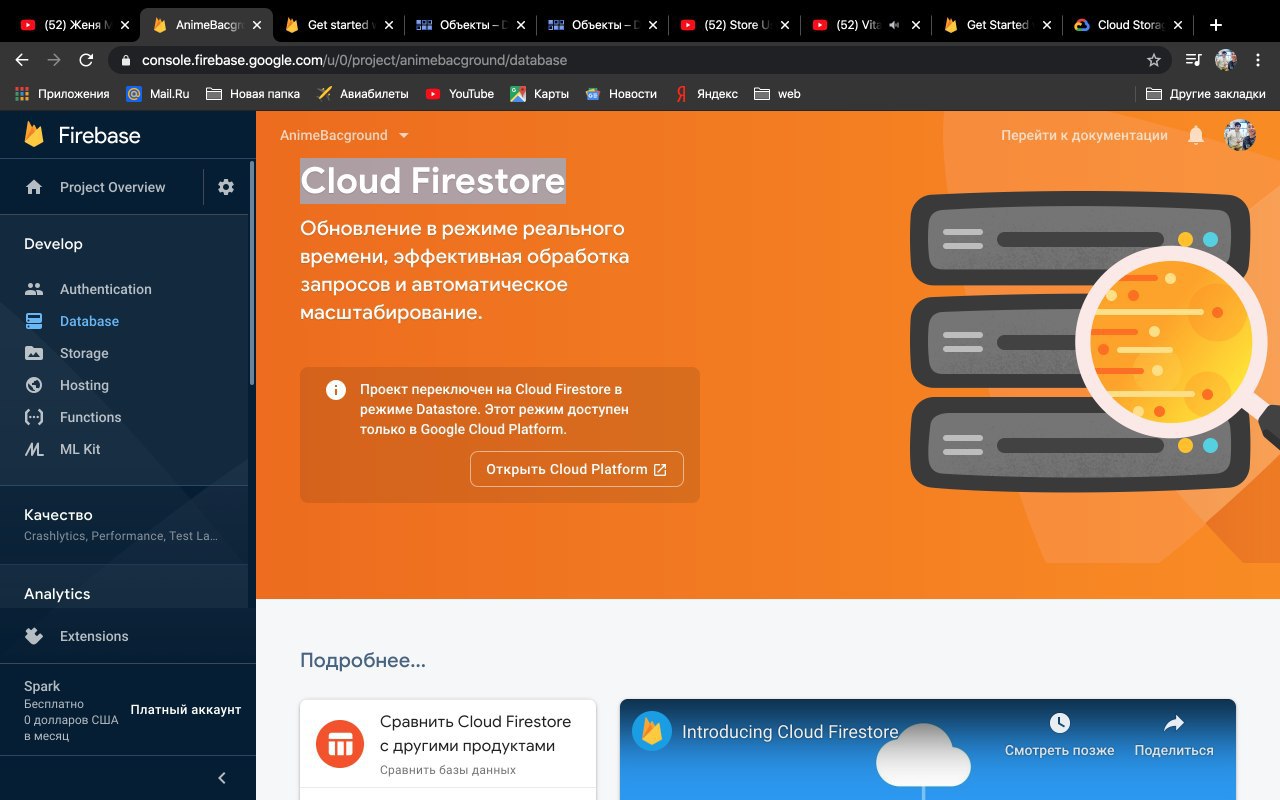The image size is (1280, 800).
Task: Click the Открыть Cloud Platform button
Action: [577, 469]
